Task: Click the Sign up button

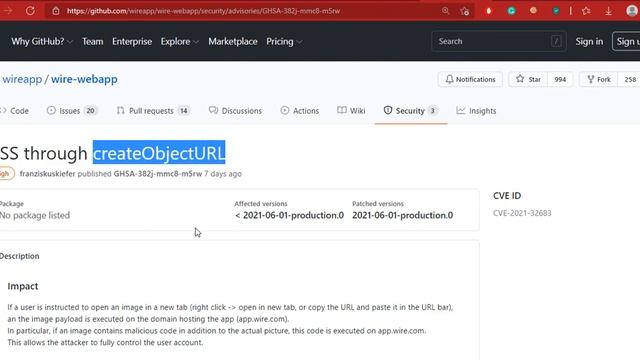Action: tap(626, 42)
